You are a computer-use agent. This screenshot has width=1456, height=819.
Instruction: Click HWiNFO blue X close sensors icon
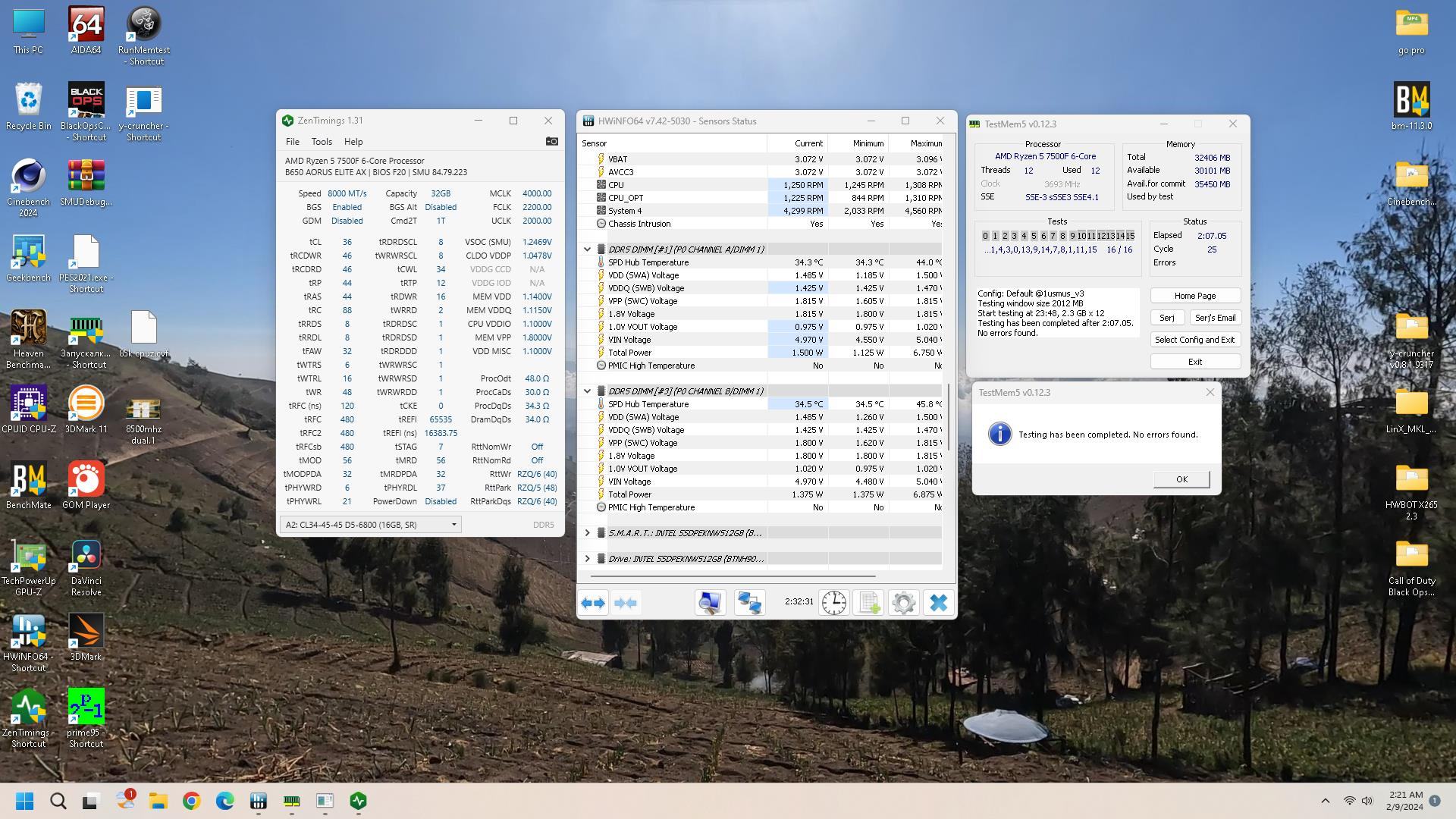(939, 603)
